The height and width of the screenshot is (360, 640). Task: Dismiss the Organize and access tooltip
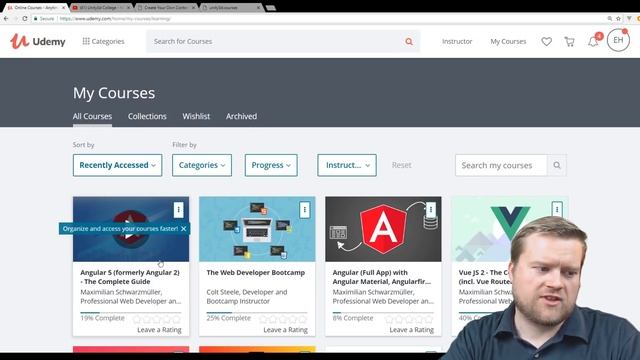pos(184,229)
